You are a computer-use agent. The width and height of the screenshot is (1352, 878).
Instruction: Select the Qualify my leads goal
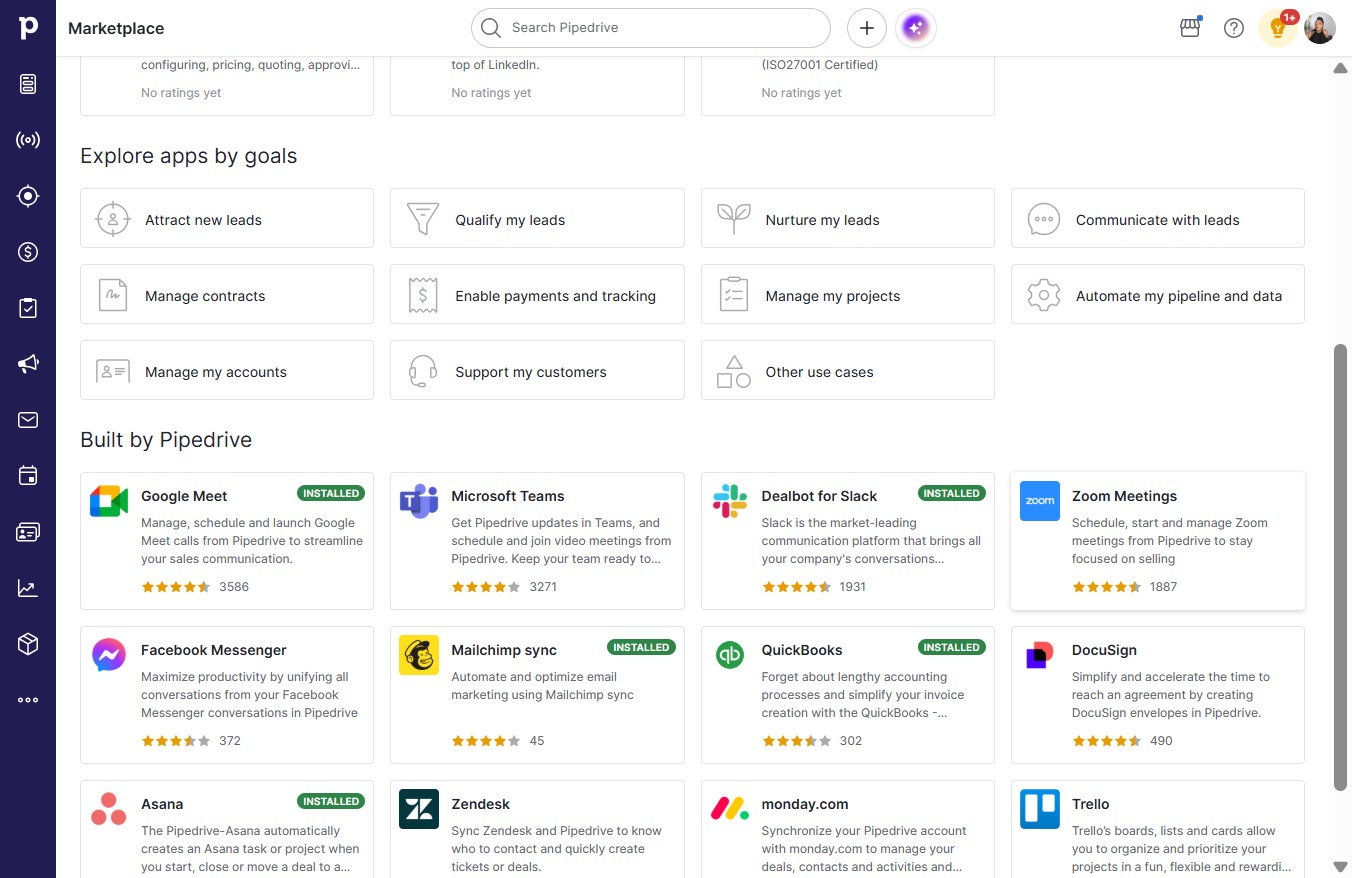pyautogui.click(x=537, y=218)
